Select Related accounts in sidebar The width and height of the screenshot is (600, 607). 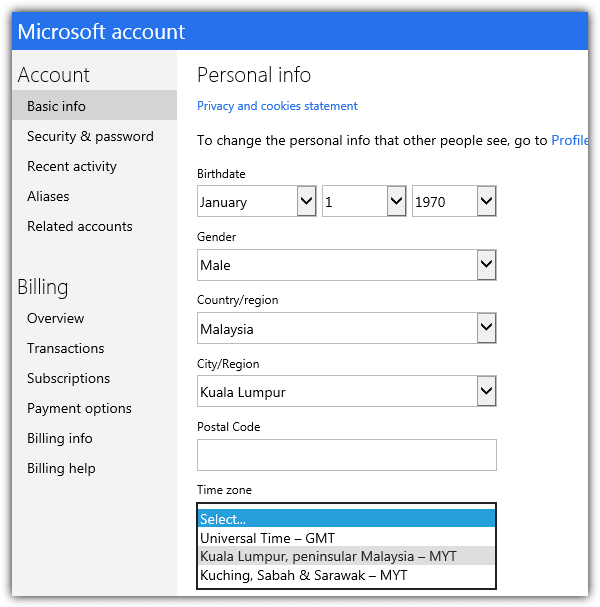click(x=79, y=226)
